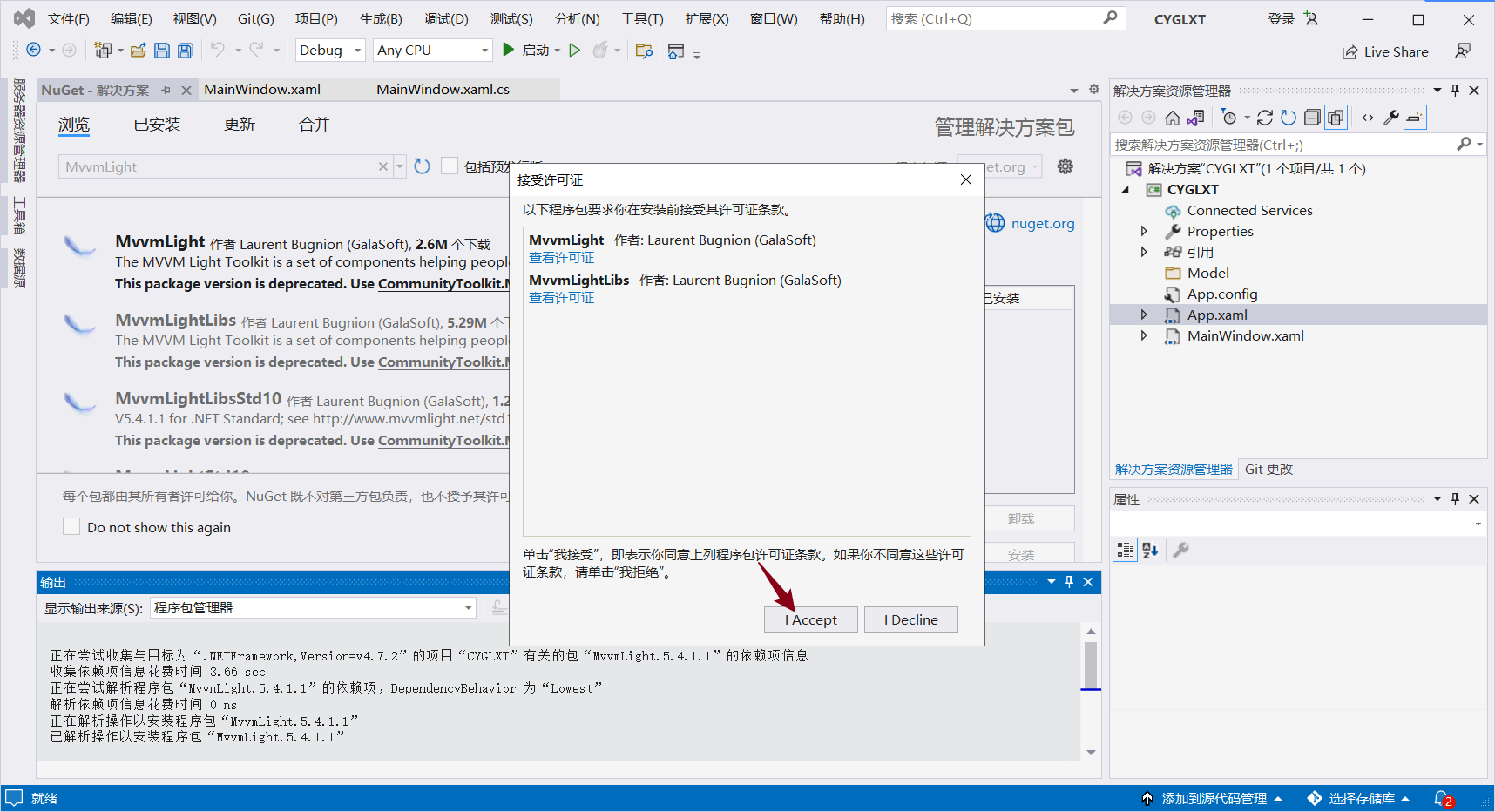Expand Properties node in solution tree
The width and height of the screenshot is (1495, 812).
pos(1144,231)
